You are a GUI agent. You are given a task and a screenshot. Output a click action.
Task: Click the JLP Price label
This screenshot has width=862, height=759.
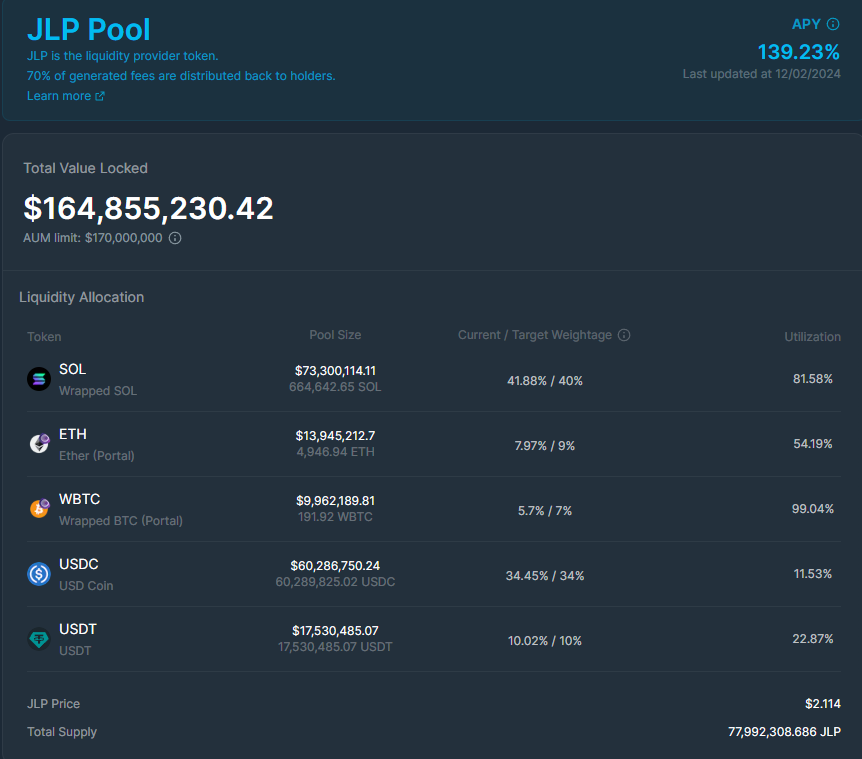coord(53,703)
